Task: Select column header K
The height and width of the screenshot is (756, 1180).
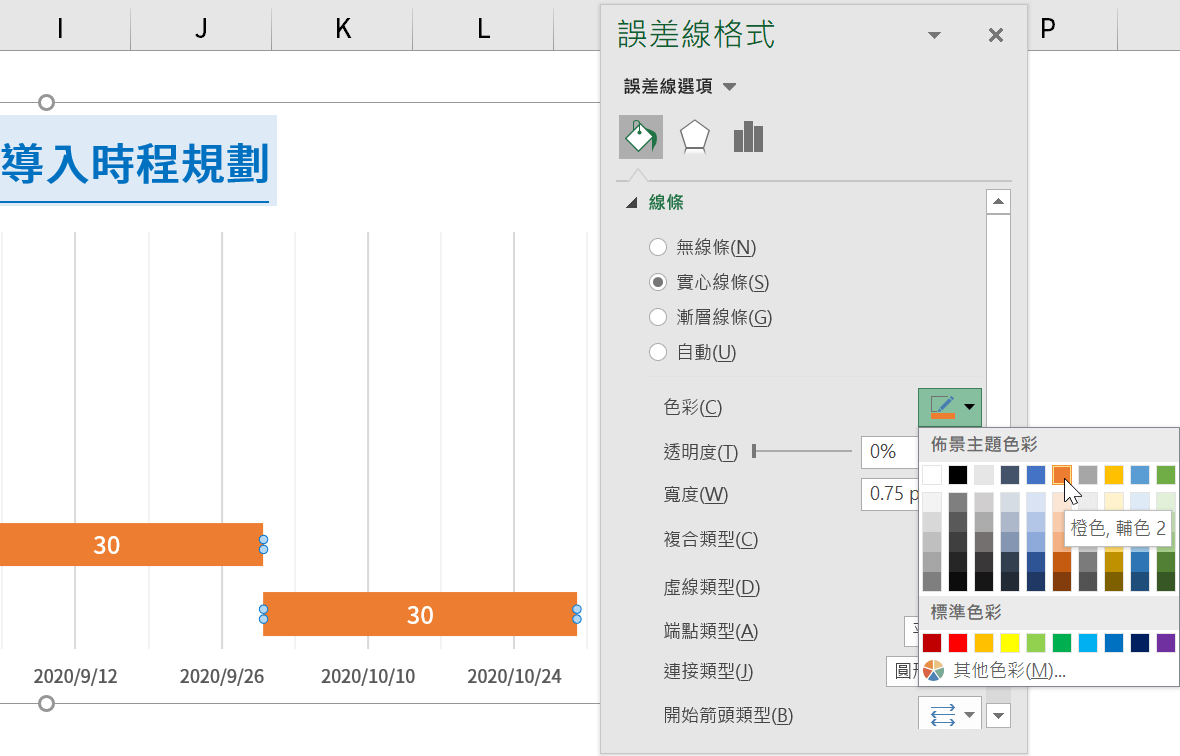Action: pyautogui.click(x=342, y=28)
